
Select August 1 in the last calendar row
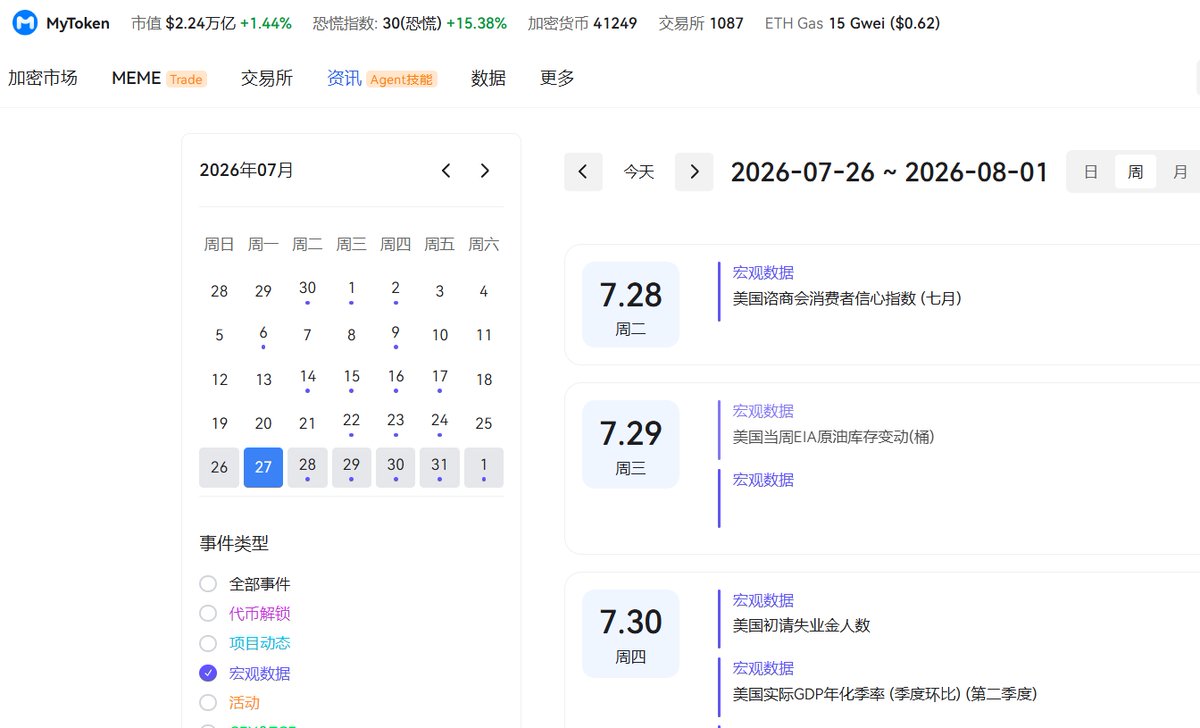(x=484, y=467)
